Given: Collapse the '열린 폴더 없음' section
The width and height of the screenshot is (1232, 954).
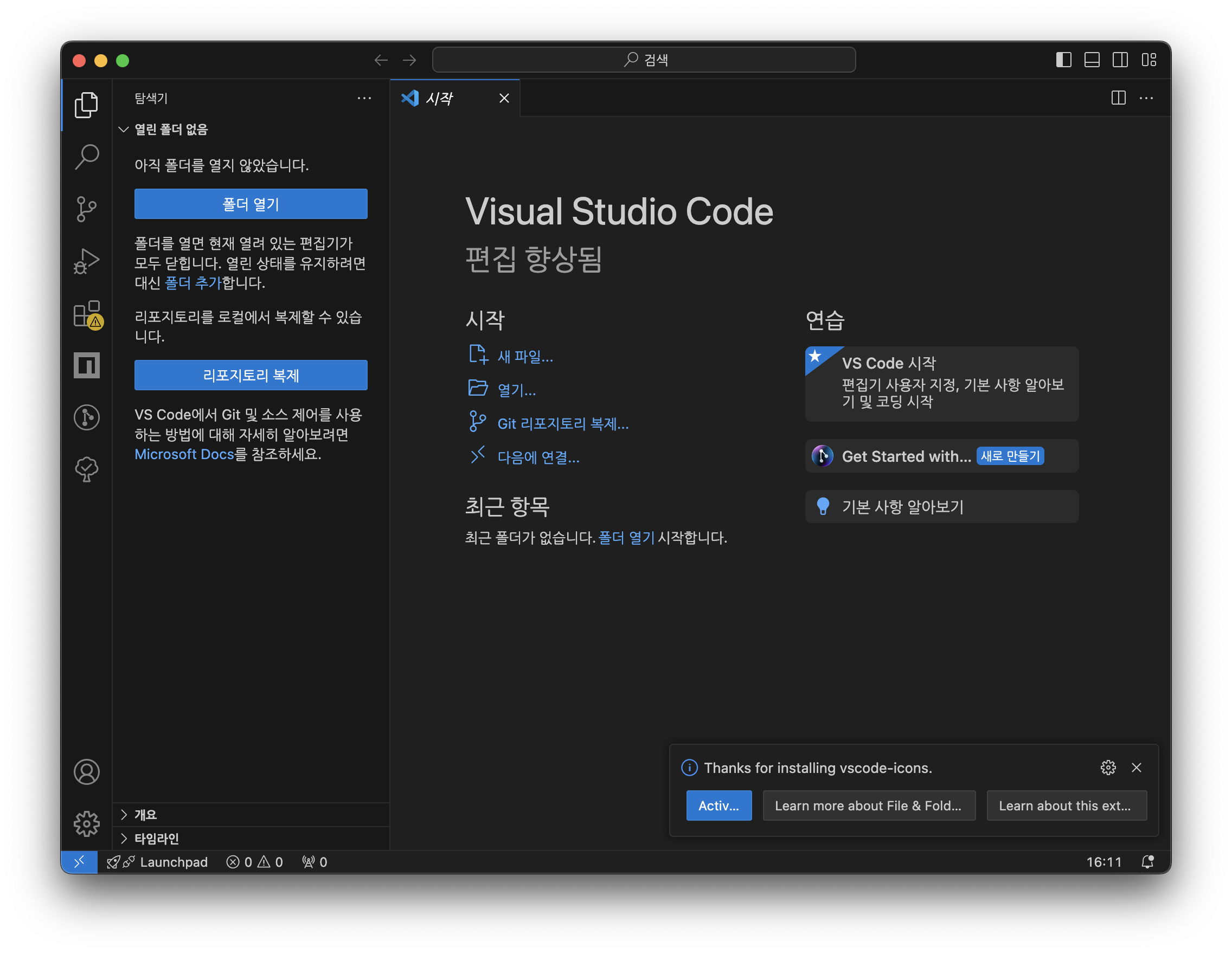Looking at the screenshot, I should click(170, 130).
